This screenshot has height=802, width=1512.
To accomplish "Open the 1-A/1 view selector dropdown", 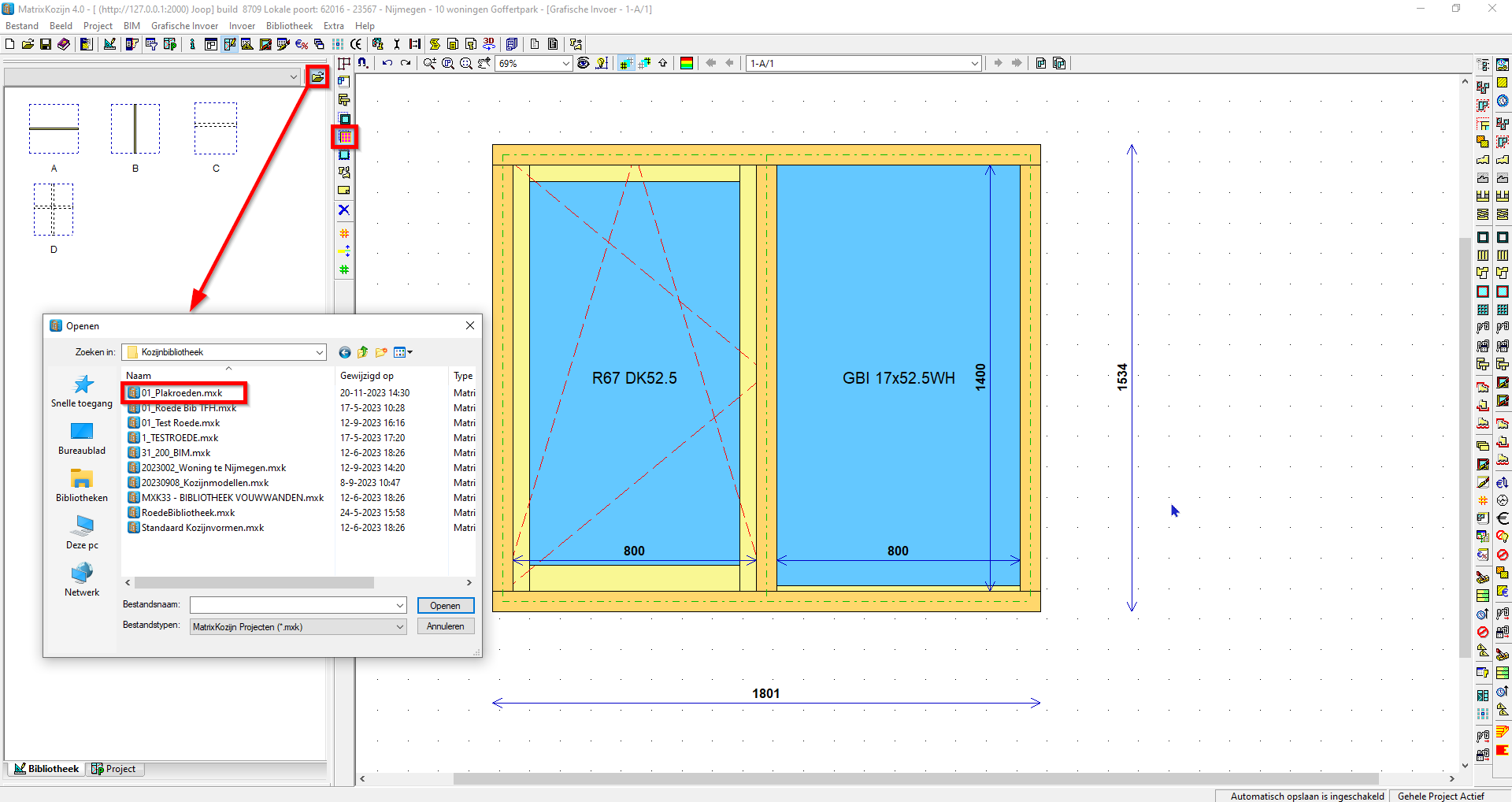I will pyautogui.click(x=975, y=63).
